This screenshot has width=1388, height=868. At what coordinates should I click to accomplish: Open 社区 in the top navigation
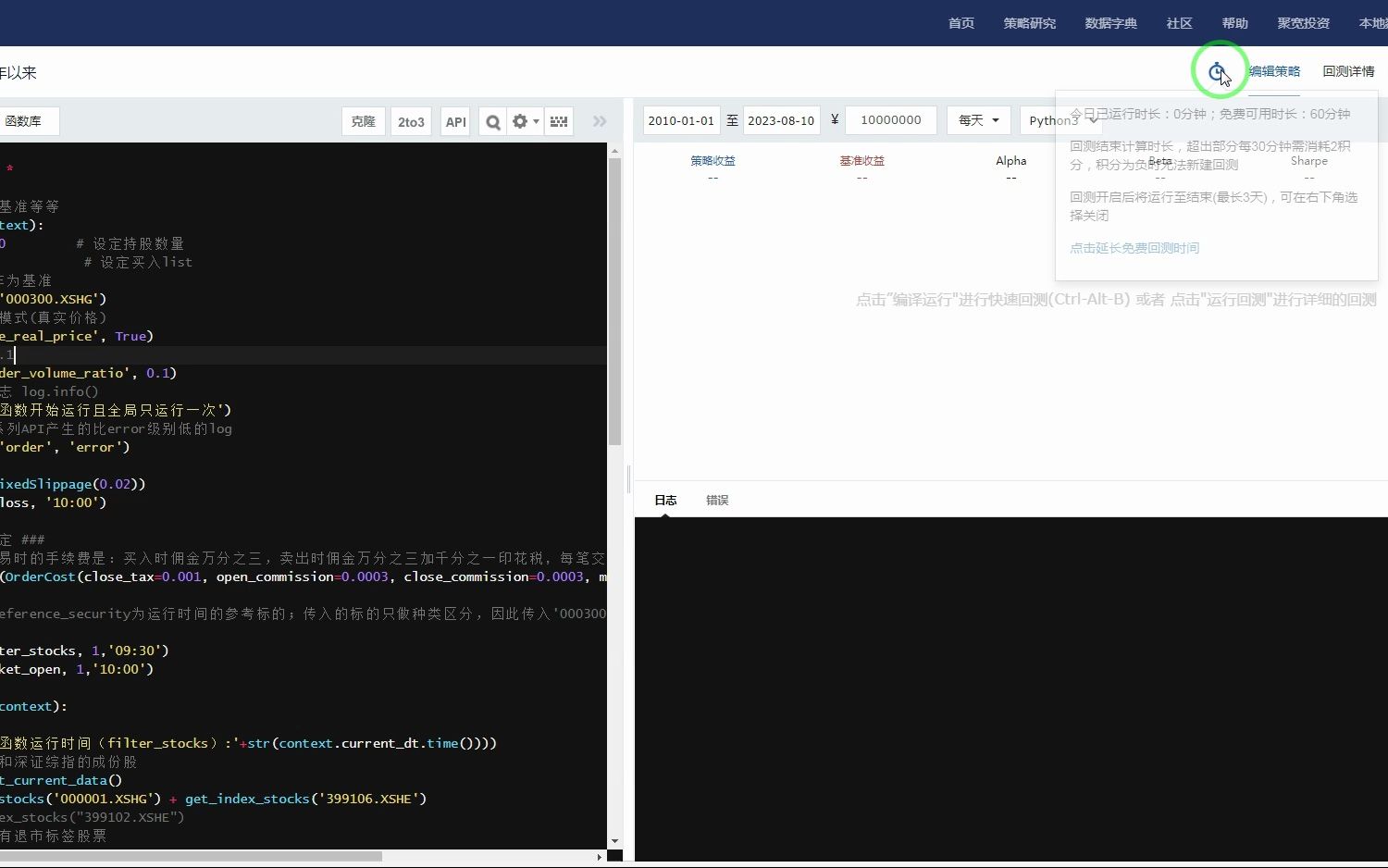click(1180, 23)
